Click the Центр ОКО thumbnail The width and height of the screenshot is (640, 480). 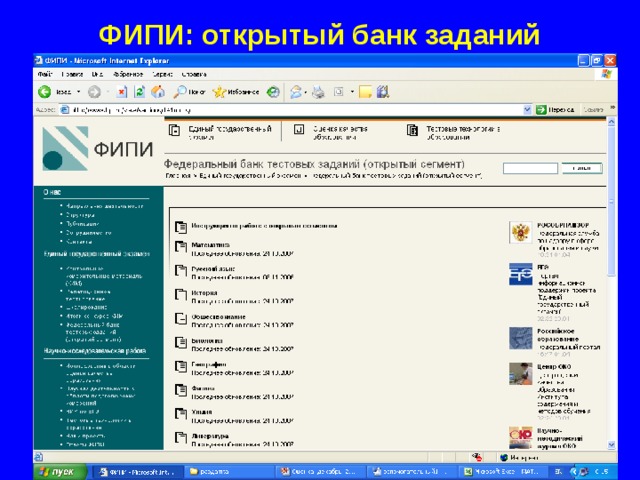pyautogui.click(x=520, y=373)
